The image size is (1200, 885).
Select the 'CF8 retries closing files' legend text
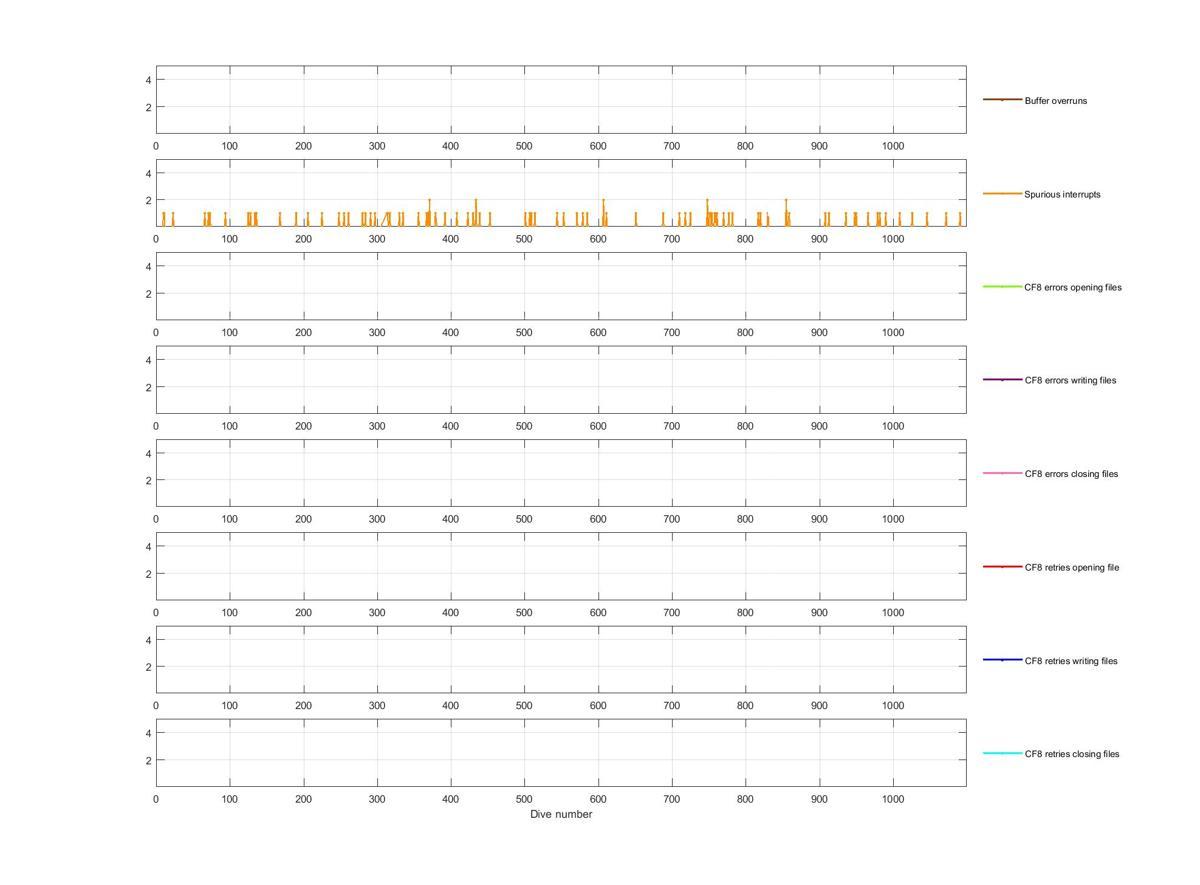pyautogui.click(x=1072, y=754)
